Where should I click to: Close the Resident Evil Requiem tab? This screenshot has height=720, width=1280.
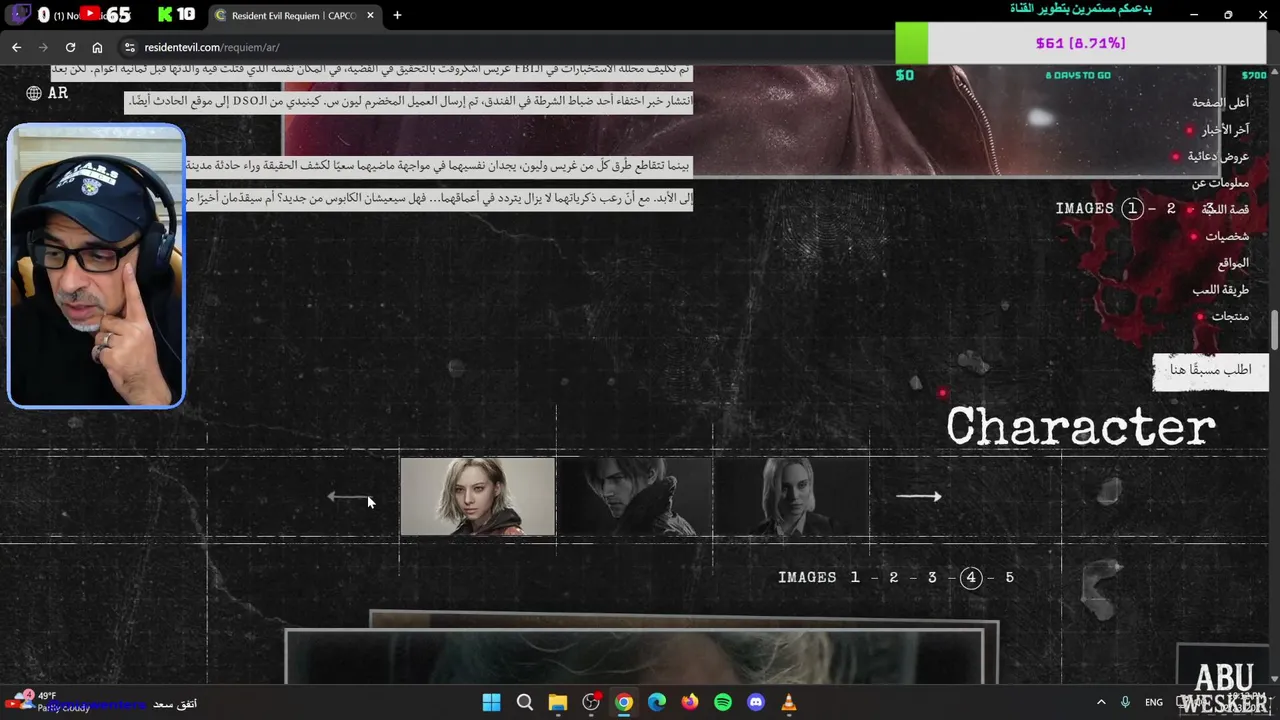[x=371, y=15]
